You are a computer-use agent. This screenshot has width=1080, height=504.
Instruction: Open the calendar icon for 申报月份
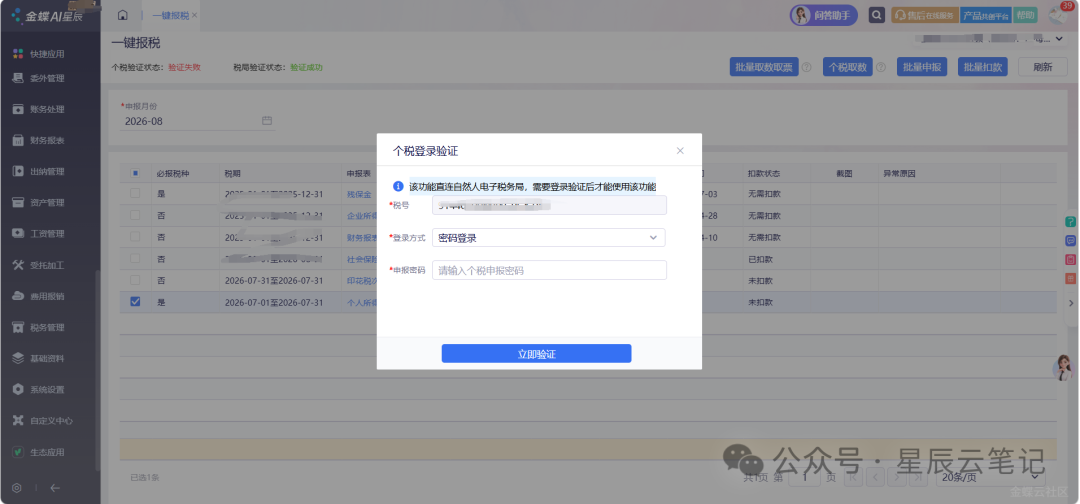(x=267, y=120)
